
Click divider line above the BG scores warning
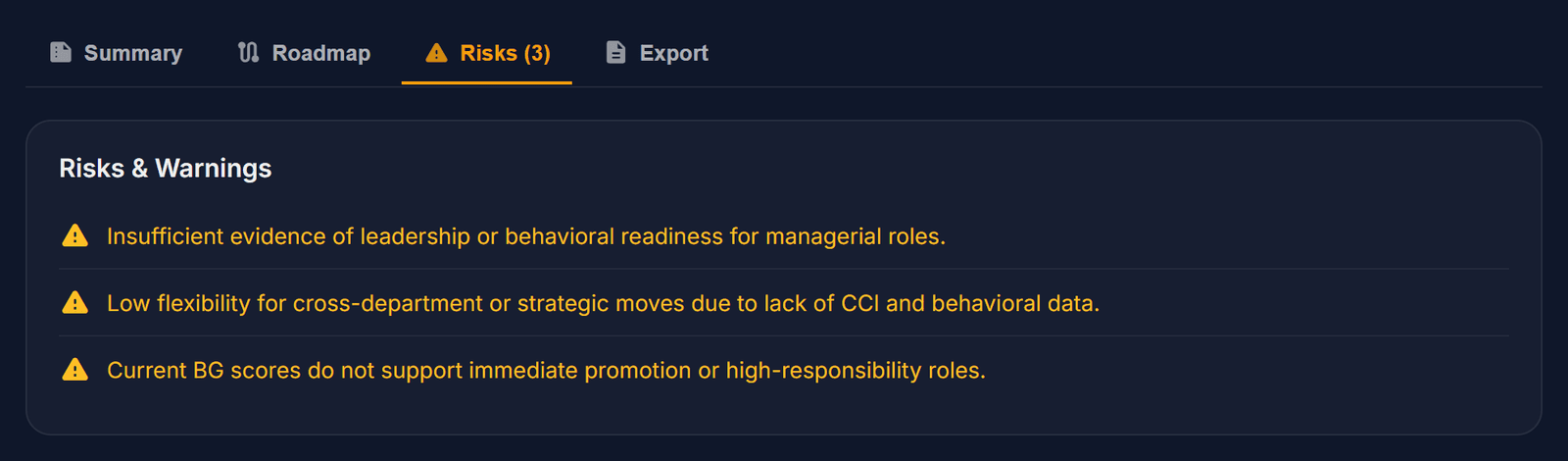click(784, 335)
